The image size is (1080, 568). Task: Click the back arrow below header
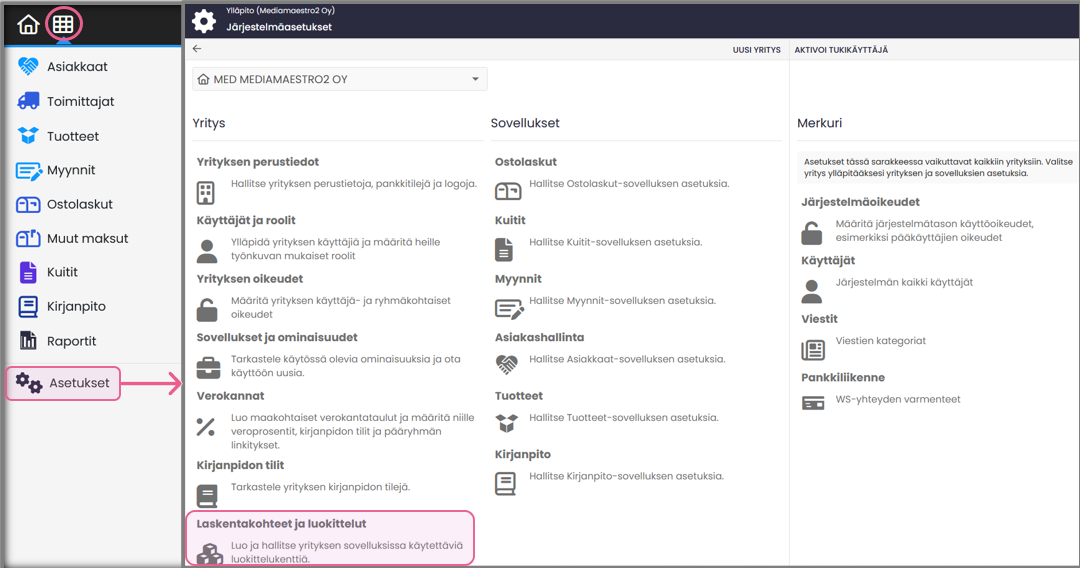click(197, 49)
